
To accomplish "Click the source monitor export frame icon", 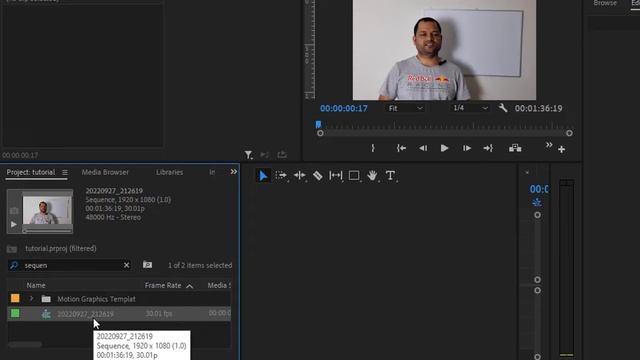I will [282, 155].
